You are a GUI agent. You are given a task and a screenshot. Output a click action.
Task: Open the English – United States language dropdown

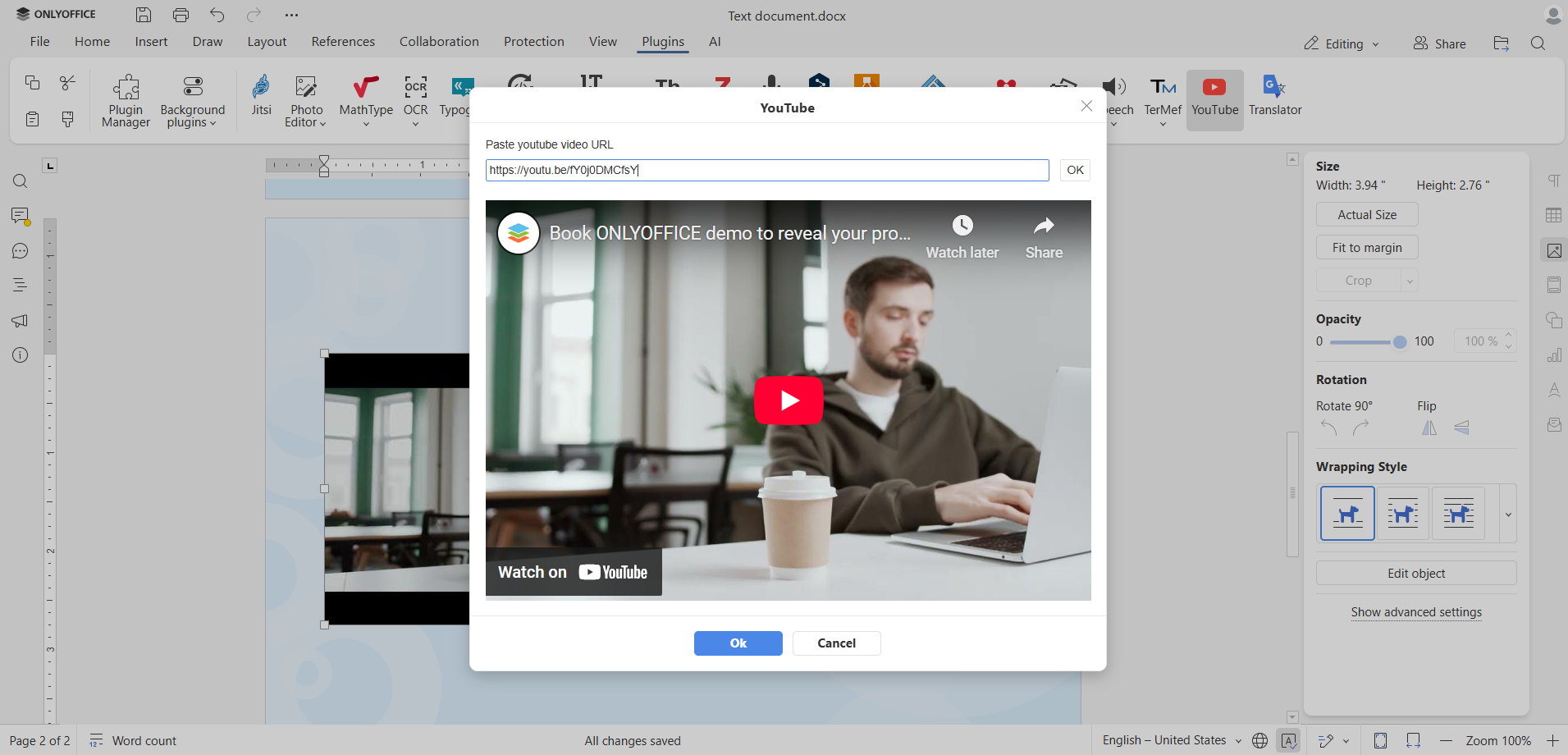pyautogui.click(x=1172, y=740)
